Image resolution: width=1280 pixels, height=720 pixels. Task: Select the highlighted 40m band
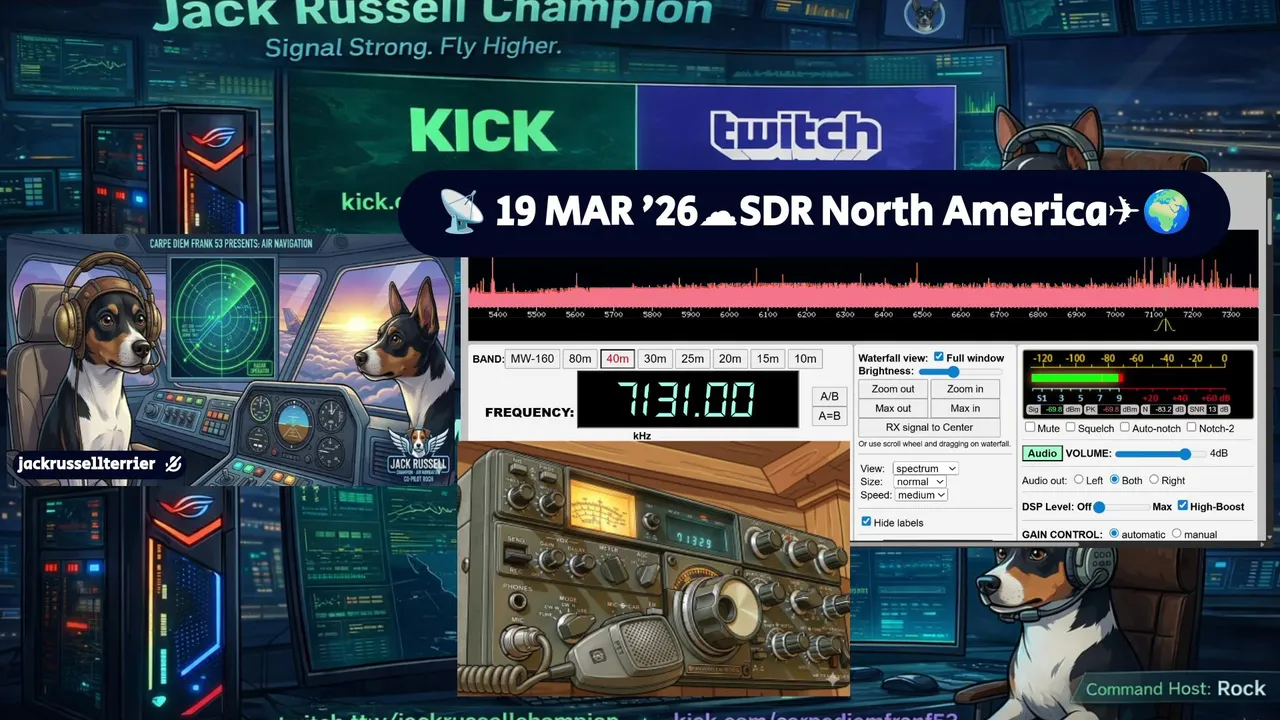[618, 359]
